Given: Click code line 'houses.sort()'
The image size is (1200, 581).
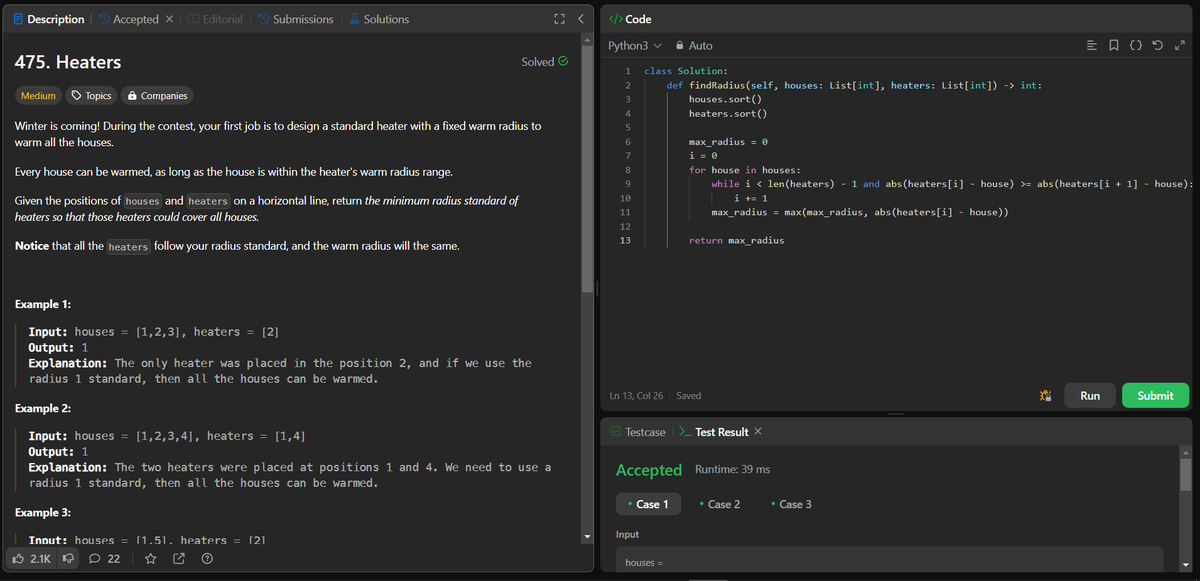Looking at the screenshot, I should coord(726,99).
